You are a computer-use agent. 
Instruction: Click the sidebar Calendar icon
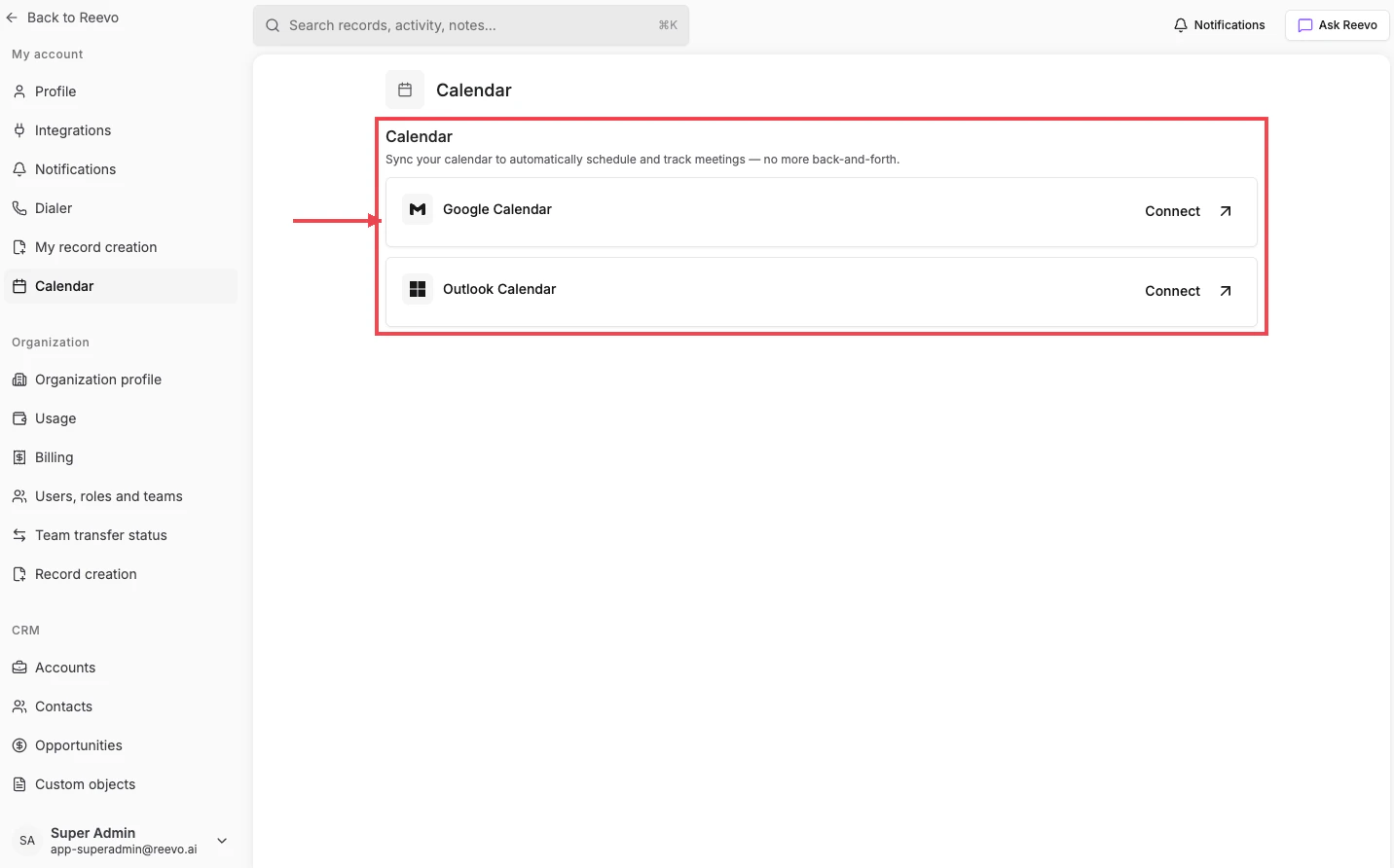point(19,286)
